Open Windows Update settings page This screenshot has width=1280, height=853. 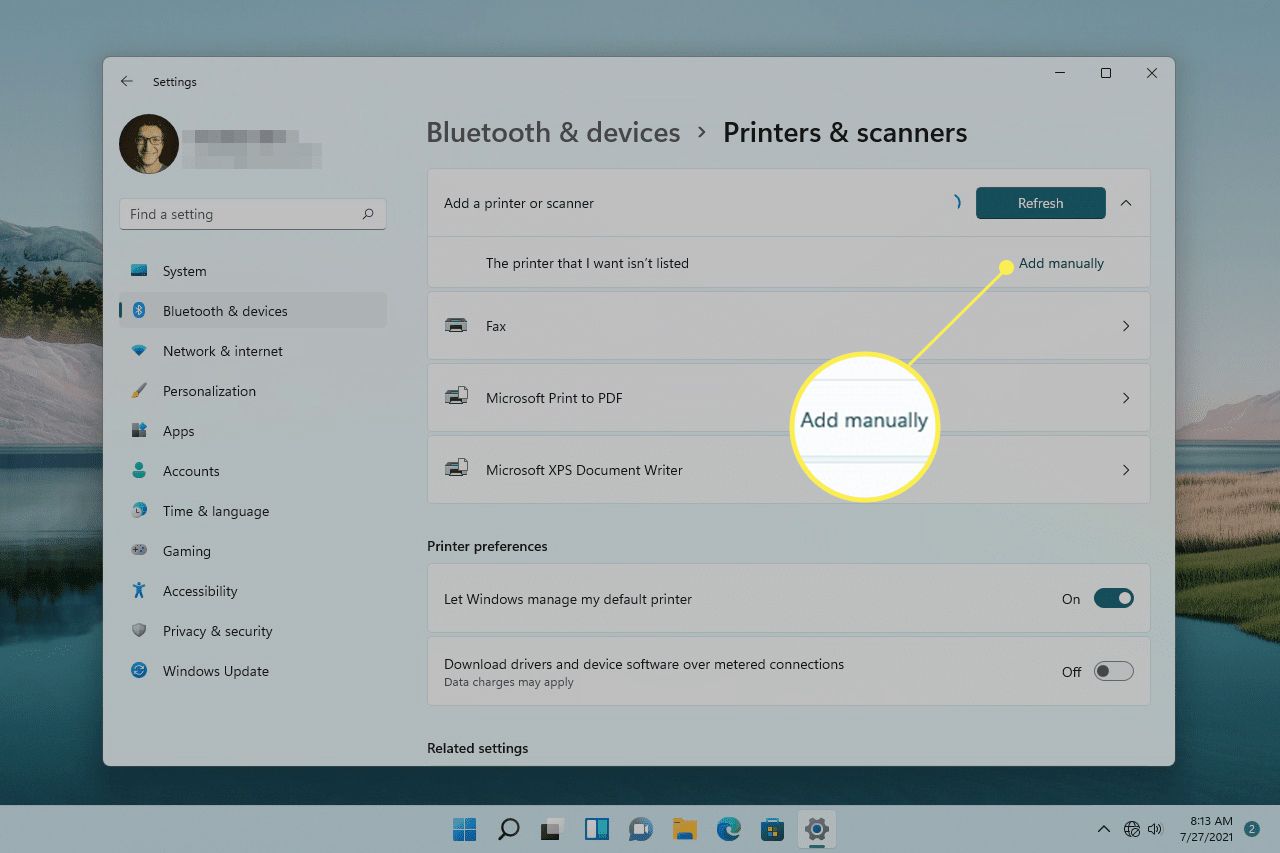click(x=215, y=671)
